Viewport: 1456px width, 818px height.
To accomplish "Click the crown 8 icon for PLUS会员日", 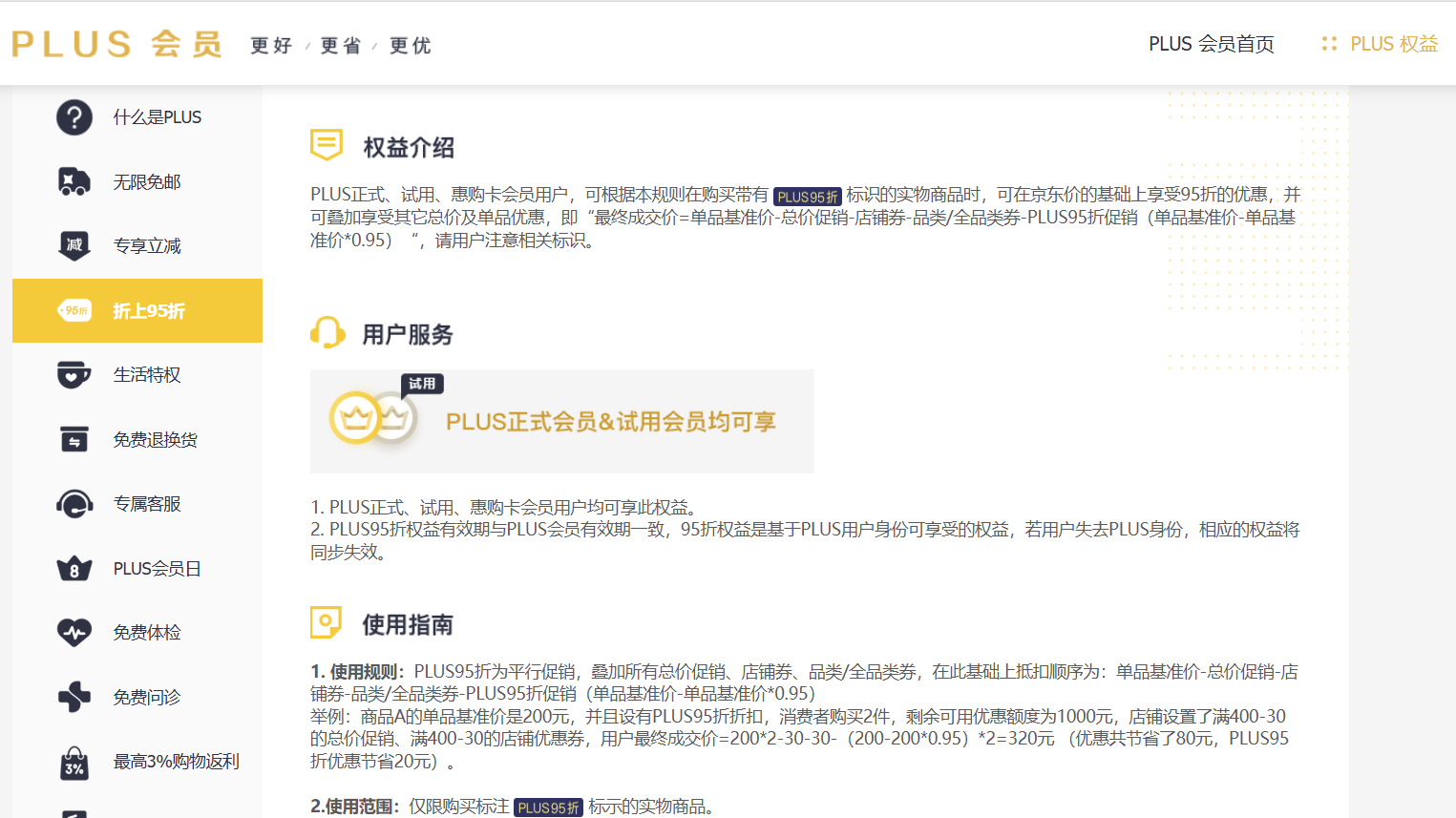I will tap(74, 569).
